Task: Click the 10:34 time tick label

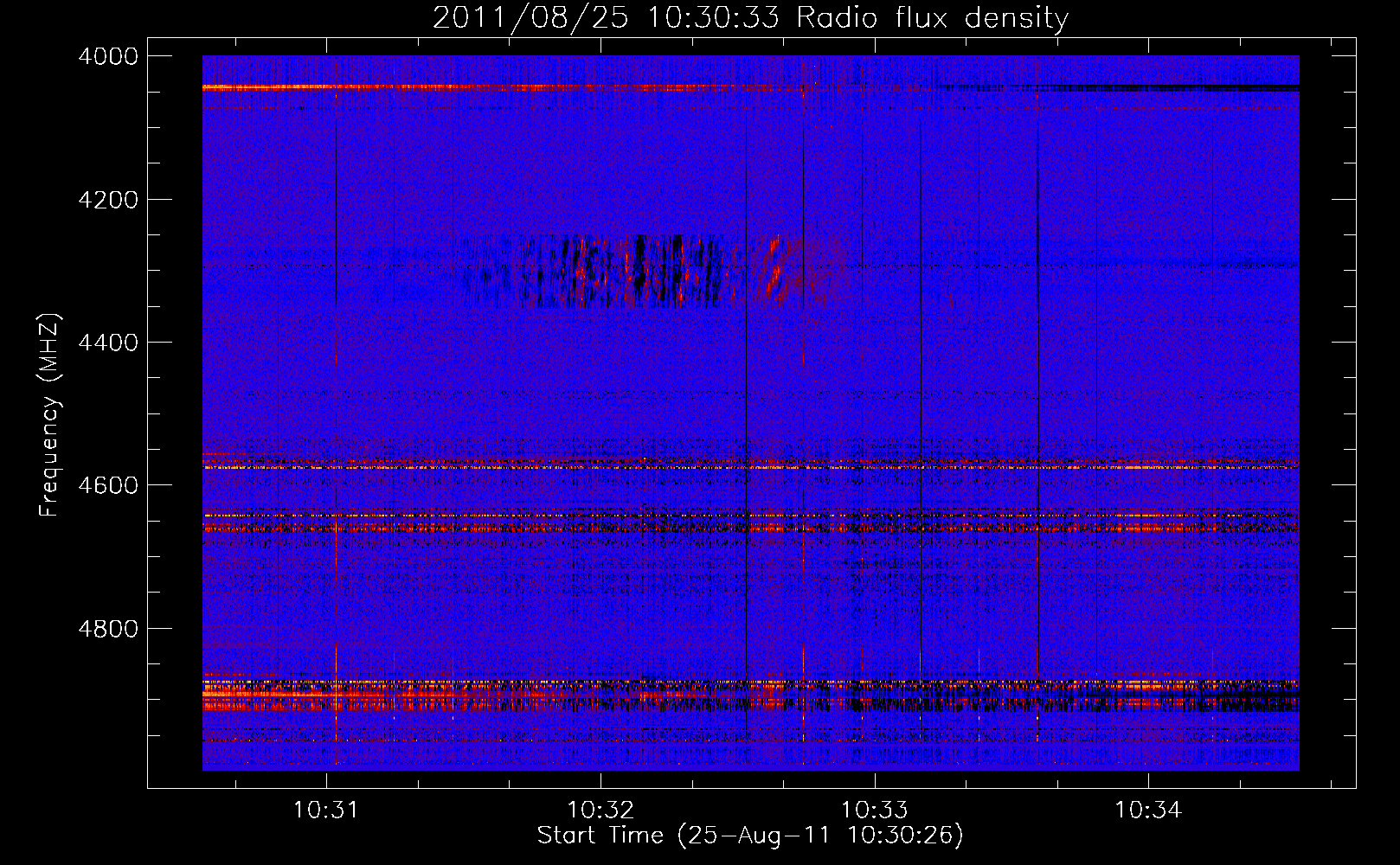Action: pos(1148,811)
